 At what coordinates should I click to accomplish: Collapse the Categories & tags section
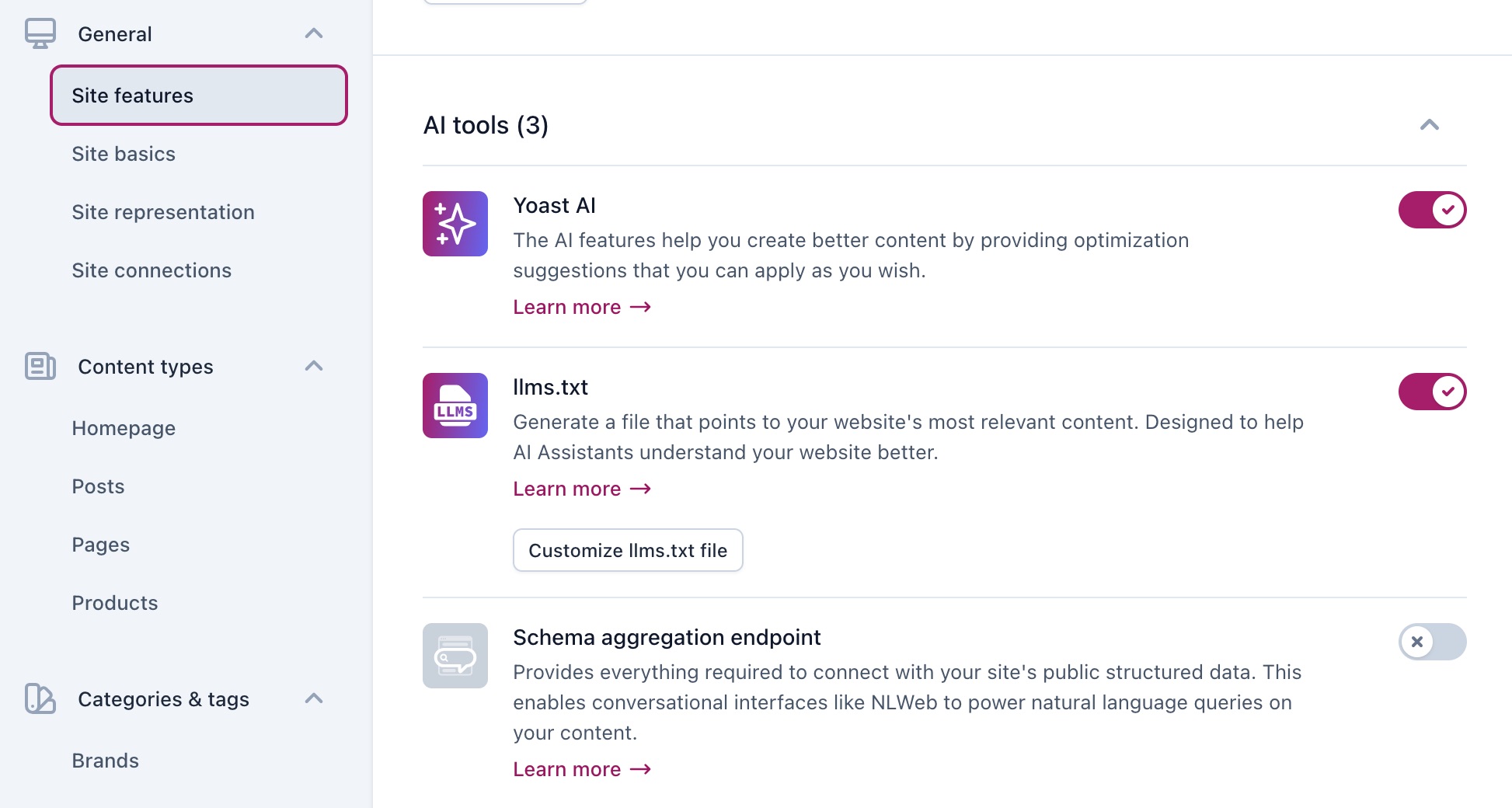[314, 698]
